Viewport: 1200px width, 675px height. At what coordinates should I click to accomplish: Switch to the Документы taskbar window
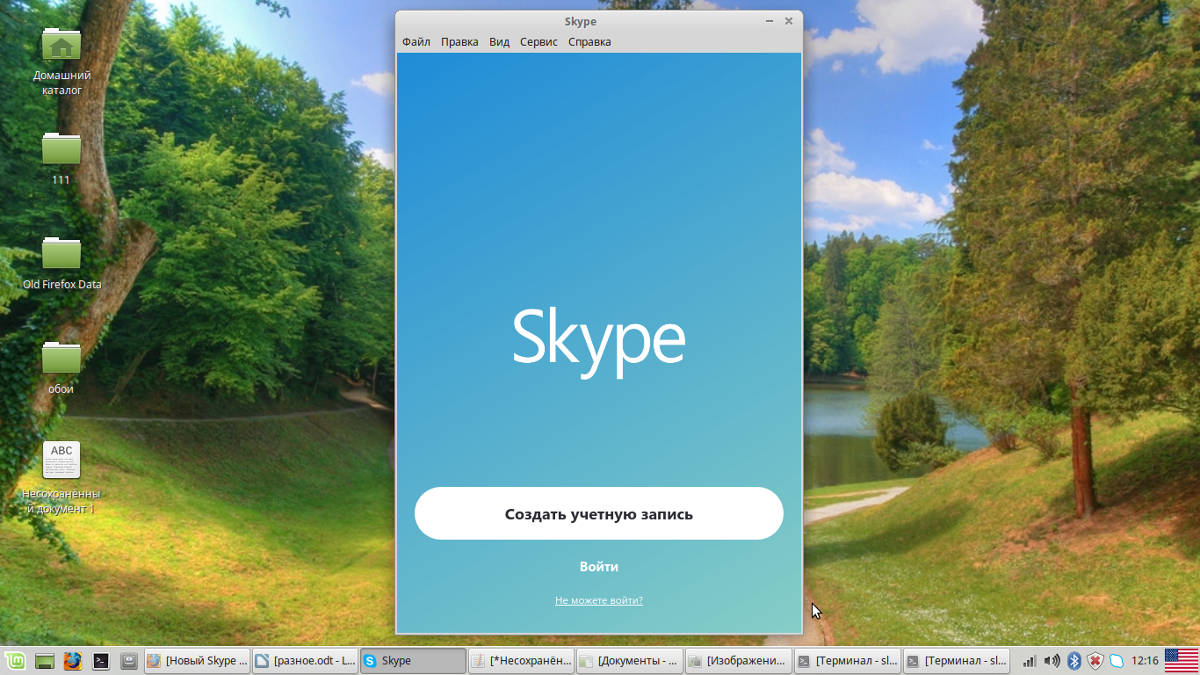[x=629, y=661]
